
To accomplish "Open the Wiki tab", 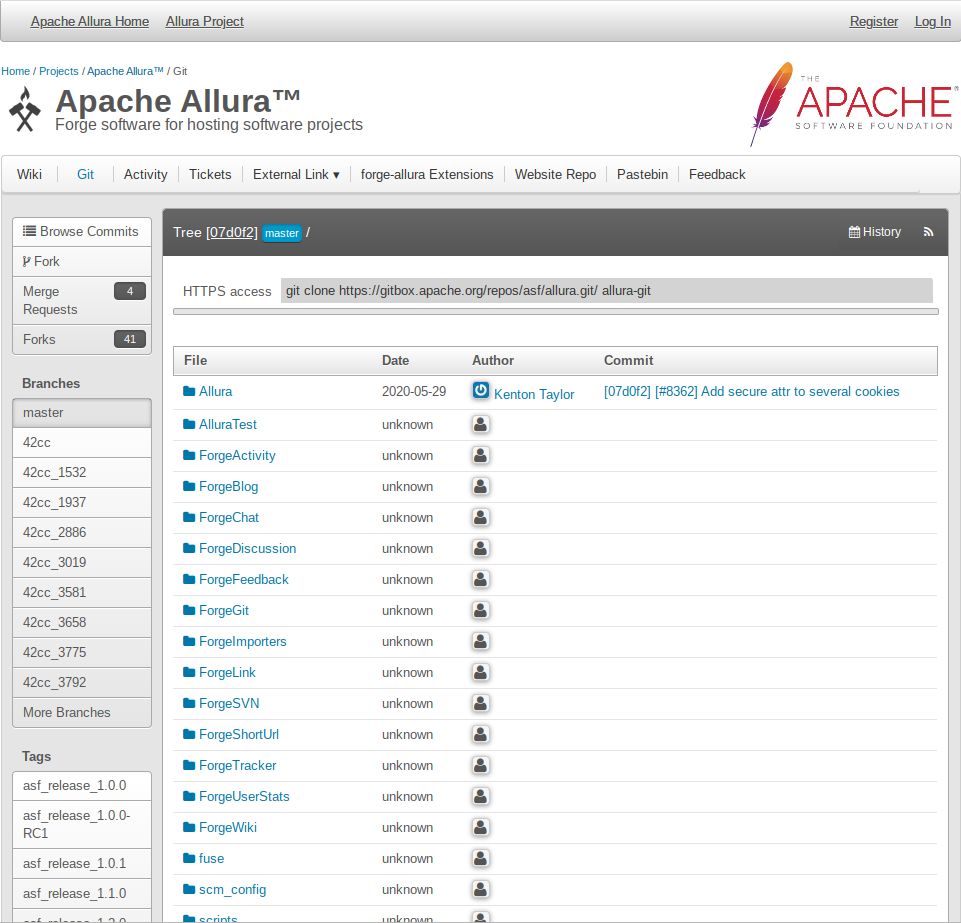I will (x=29, y=174).
